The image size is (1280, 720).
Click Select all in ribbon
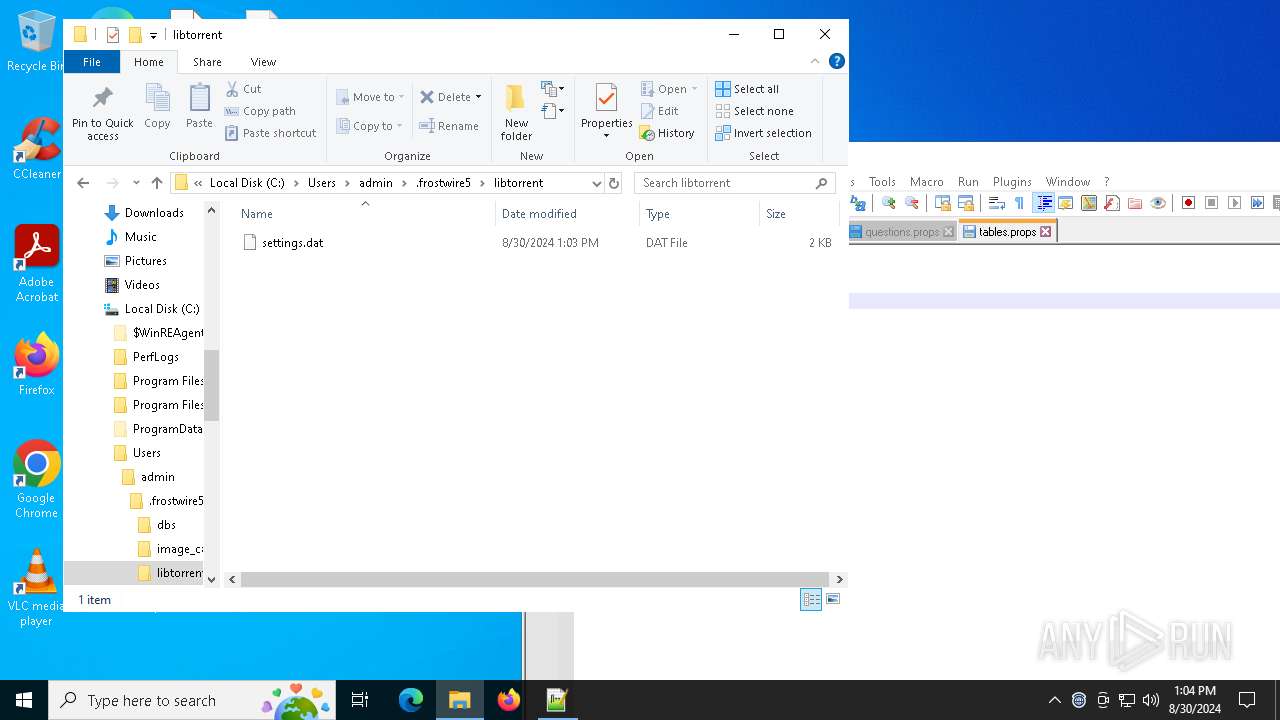[747, 89]
